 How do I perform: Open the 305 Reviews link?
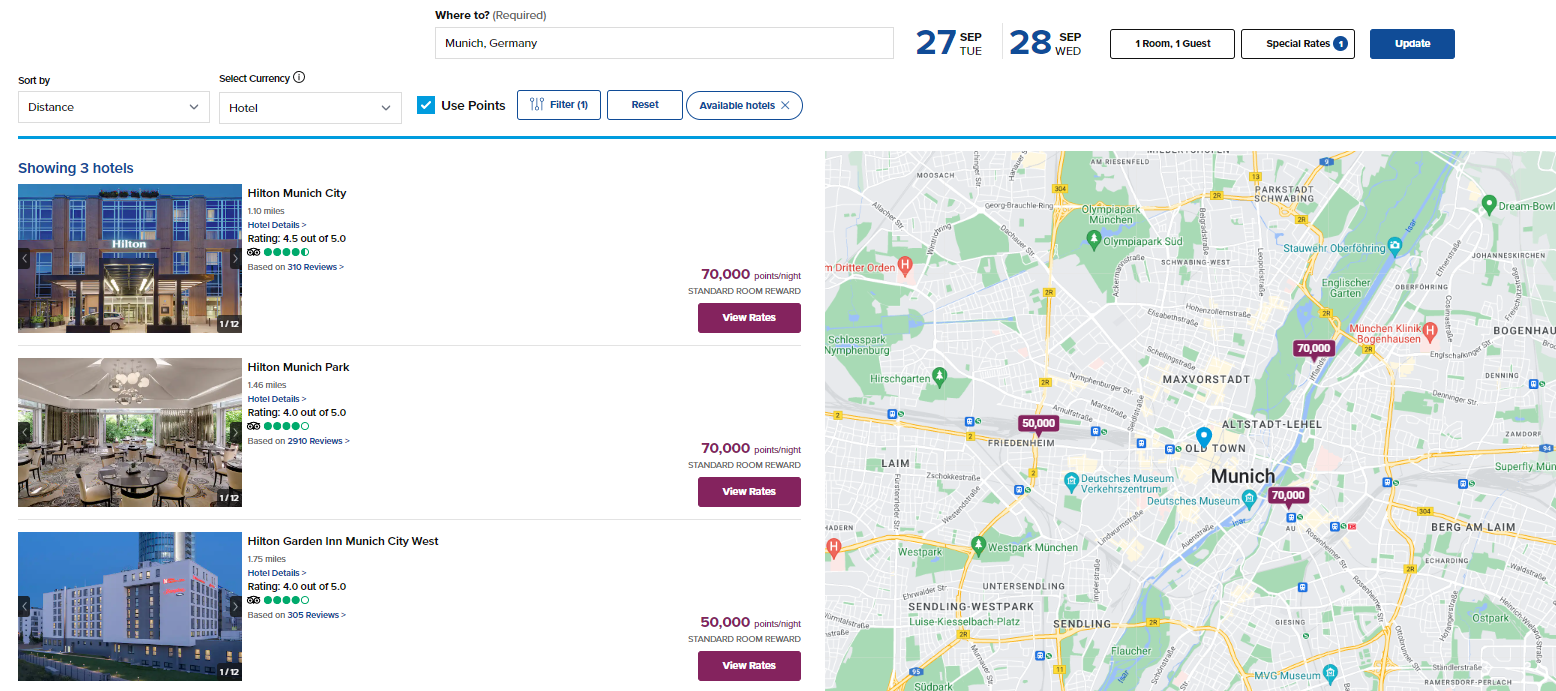tap(317, 615)
